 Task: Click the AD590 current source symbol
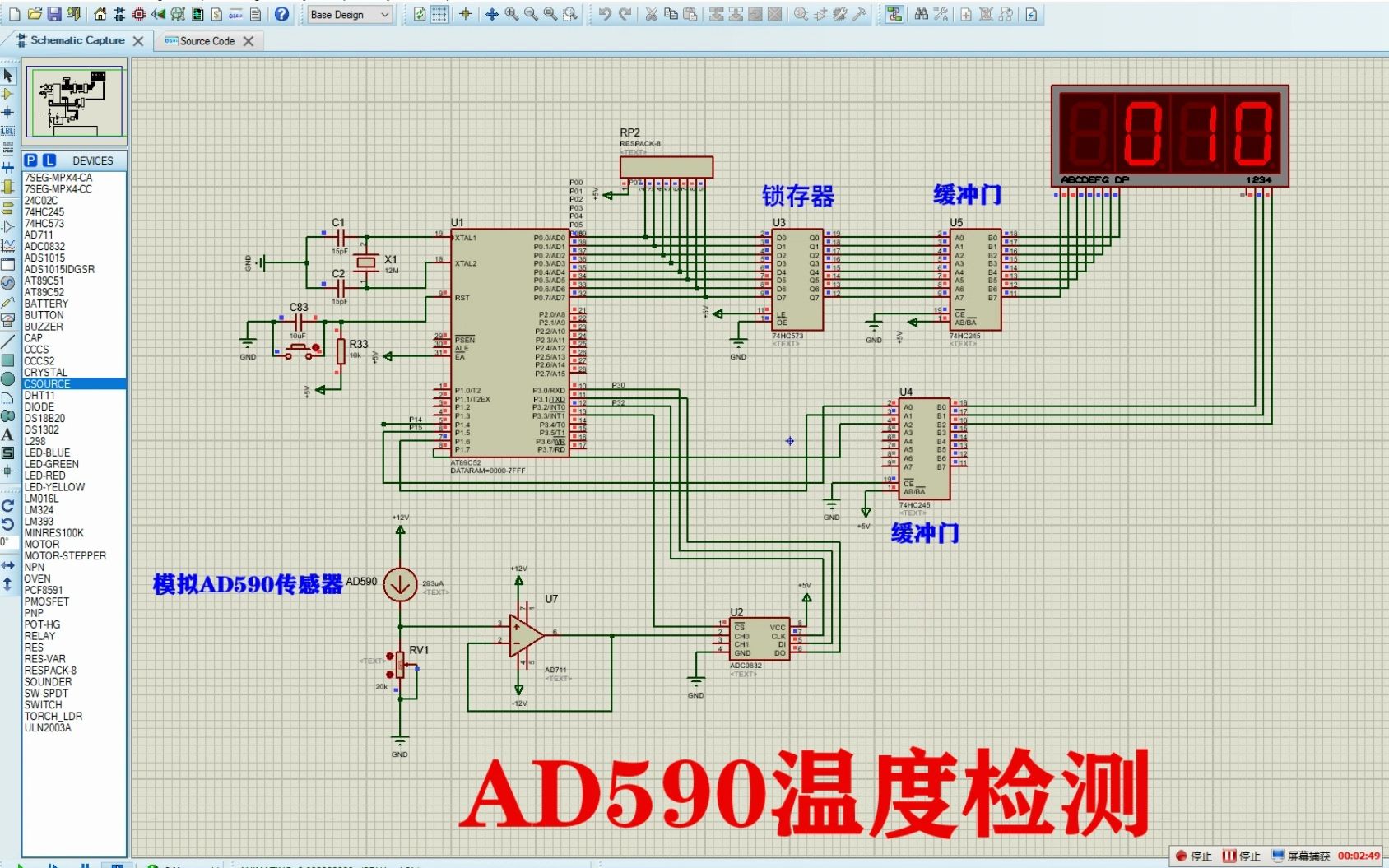pyautogui.click(x=400, y=585)
